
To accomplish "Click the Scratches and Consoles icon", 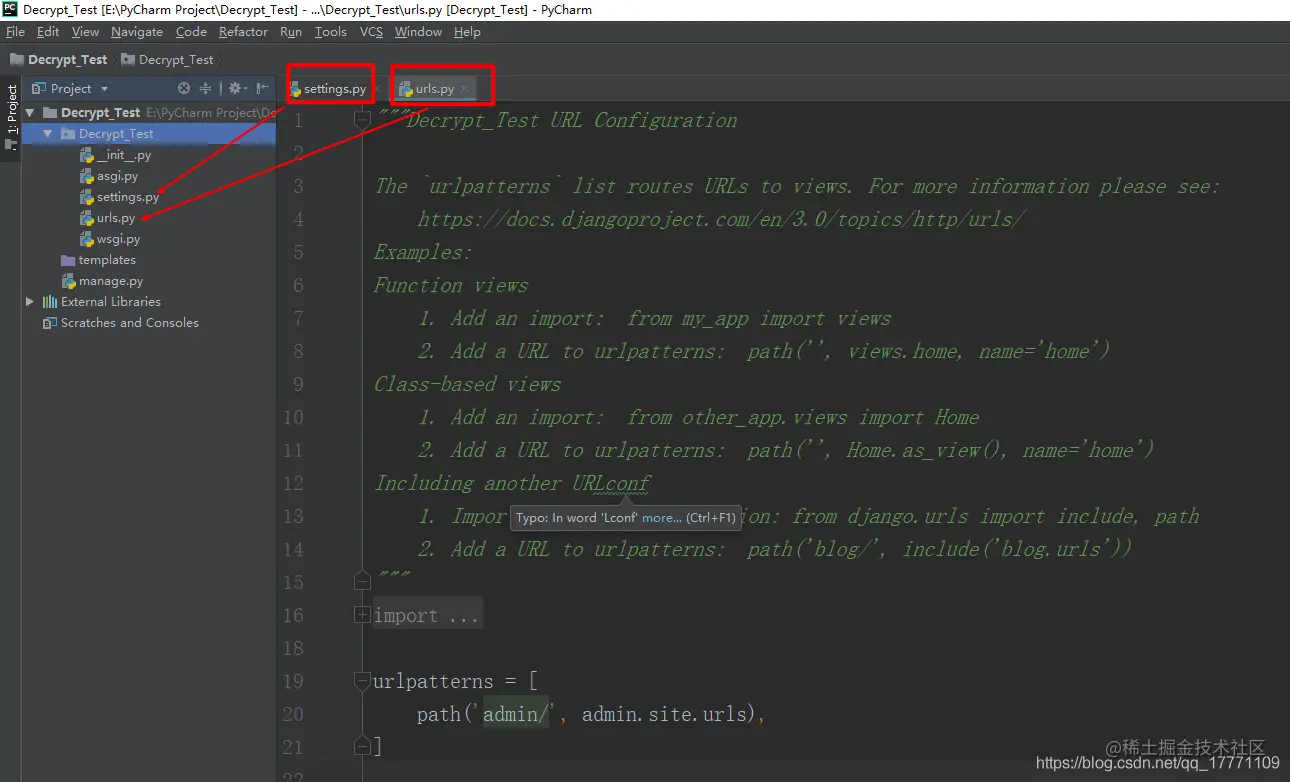I will 50,323.
